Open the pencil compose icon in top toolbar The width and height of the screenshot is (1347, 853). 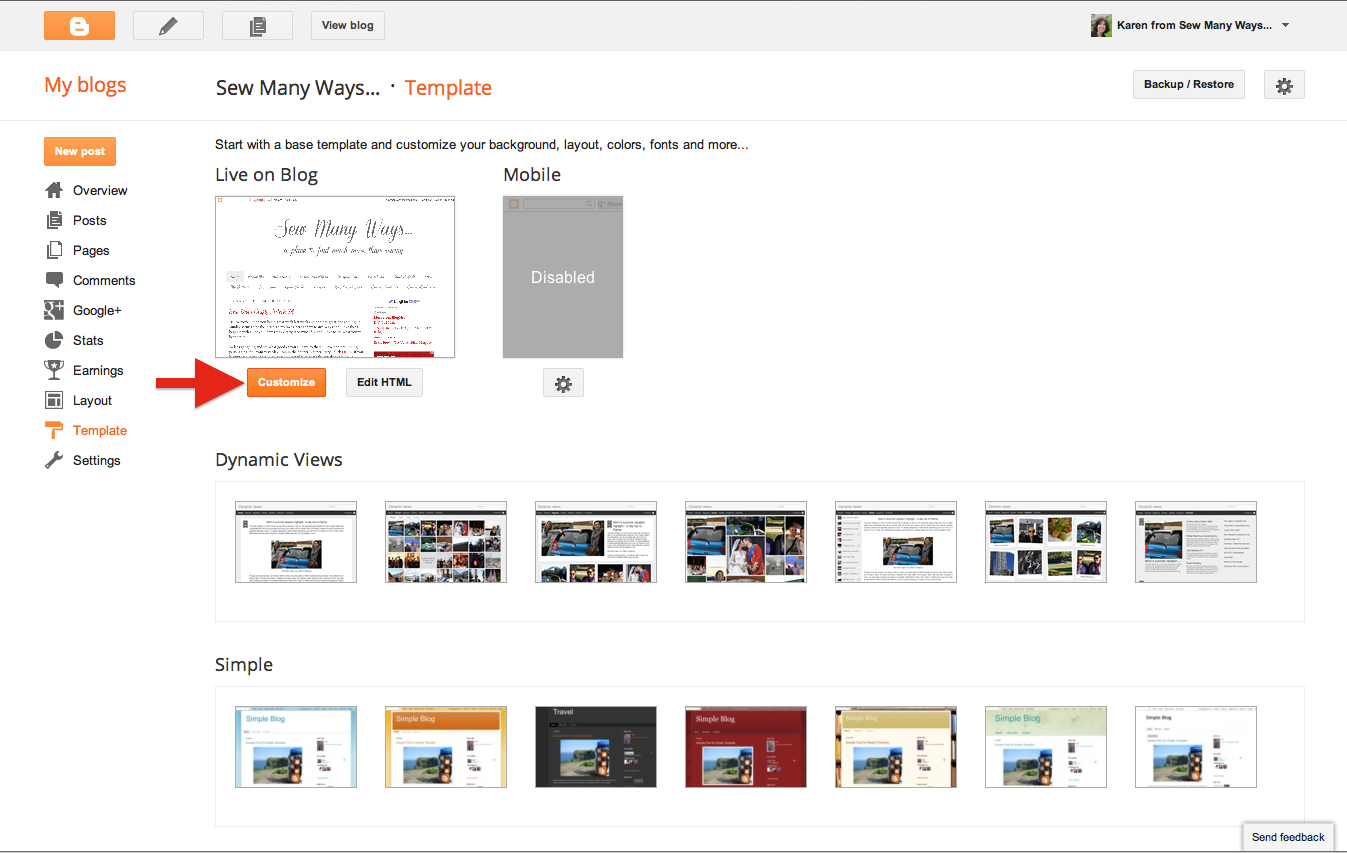coord(168,25)
